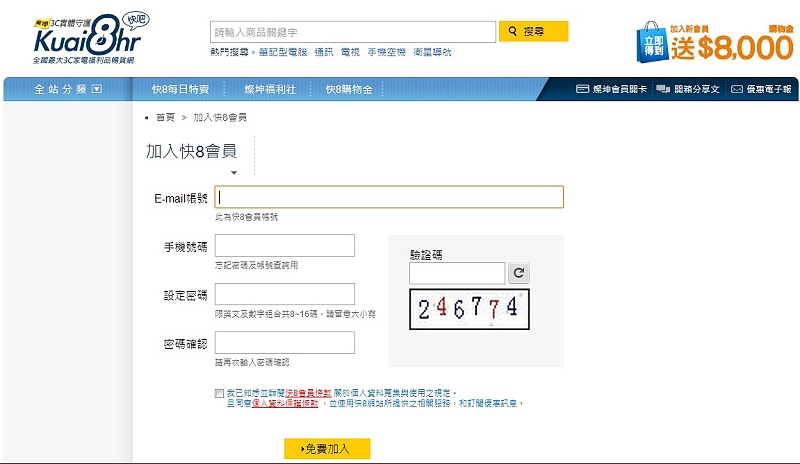Open 快8會員條款 link
Image resolution: width=800 pixels, height=464 pixels.
point(308,393)
